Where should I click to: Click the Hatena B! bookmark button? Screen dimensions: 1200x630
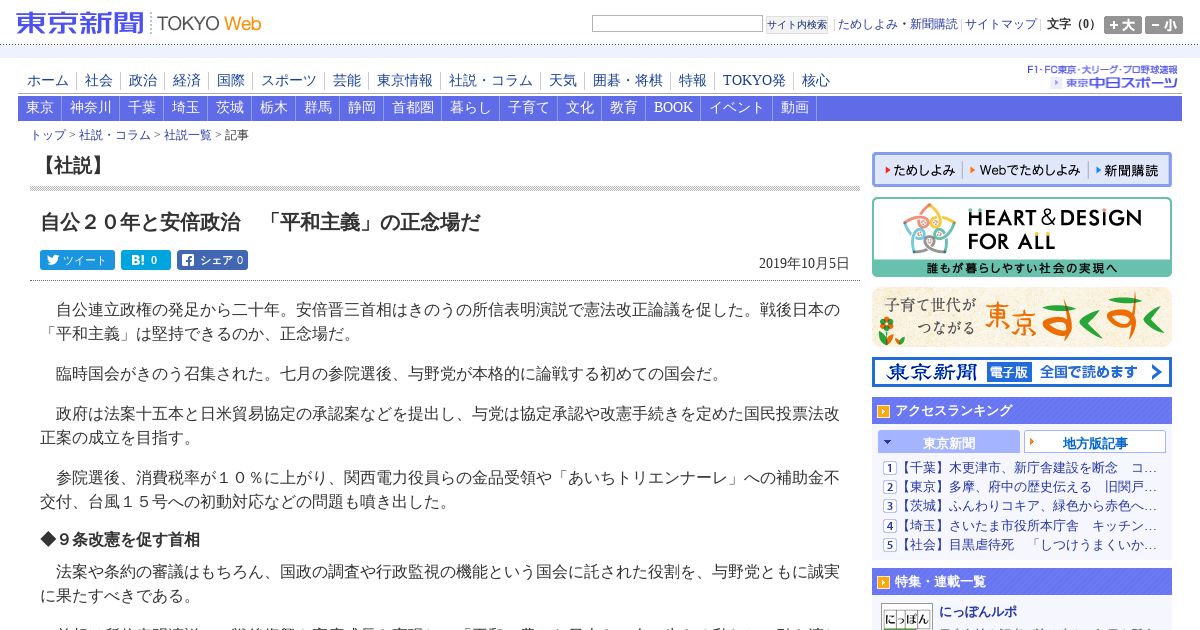tap(146, 260)
